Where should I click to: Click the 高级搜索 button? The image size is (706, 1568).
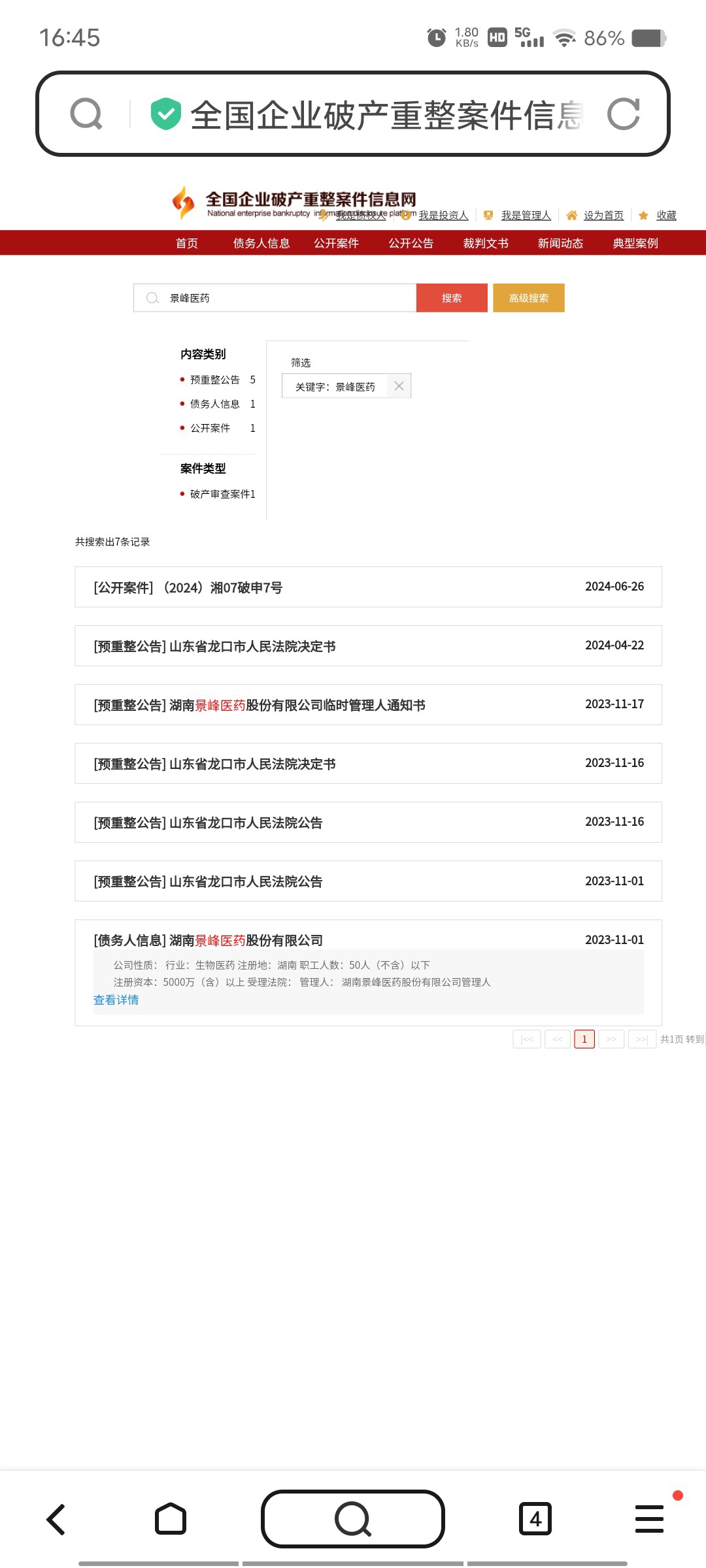pyautogui.click(x=529, y=298)
